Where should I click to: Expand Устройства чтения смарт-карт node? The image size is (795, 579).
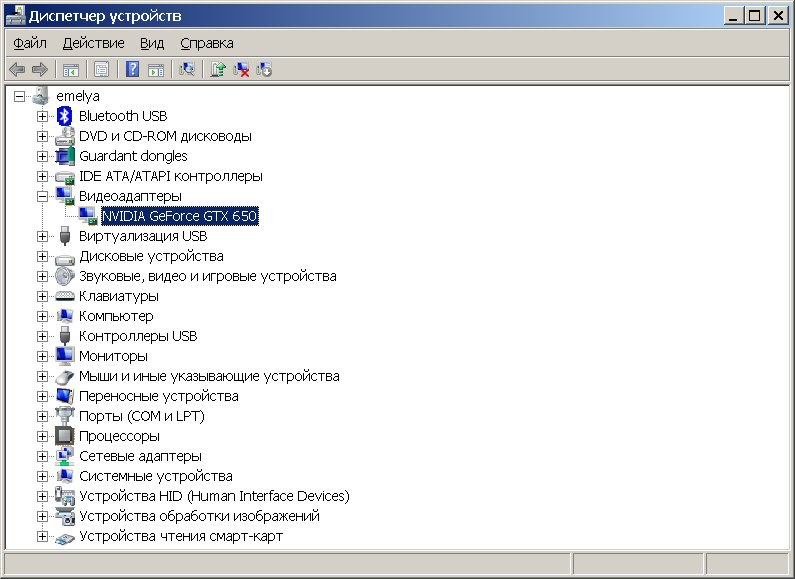(42, 536)
